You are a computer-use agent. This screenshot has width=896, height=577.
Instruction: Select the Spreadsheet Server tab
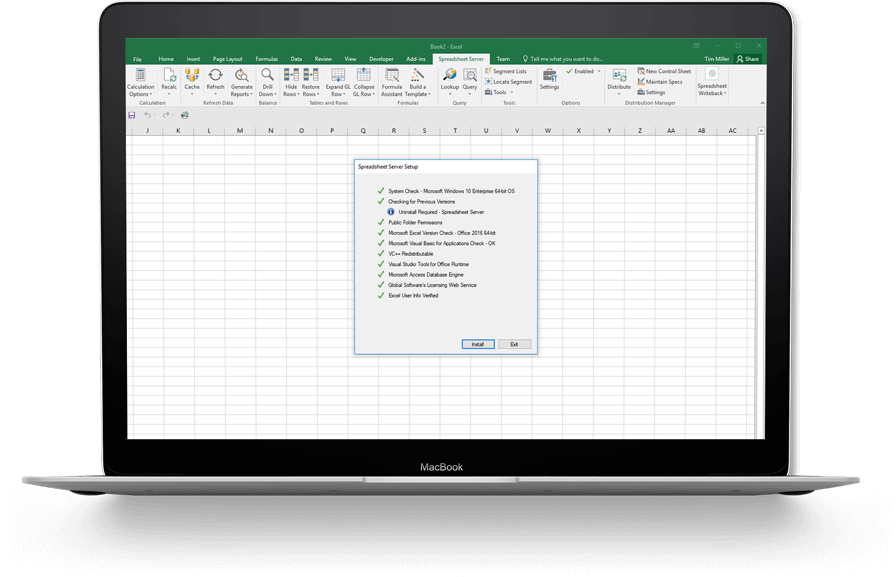(x=461, y=59)
